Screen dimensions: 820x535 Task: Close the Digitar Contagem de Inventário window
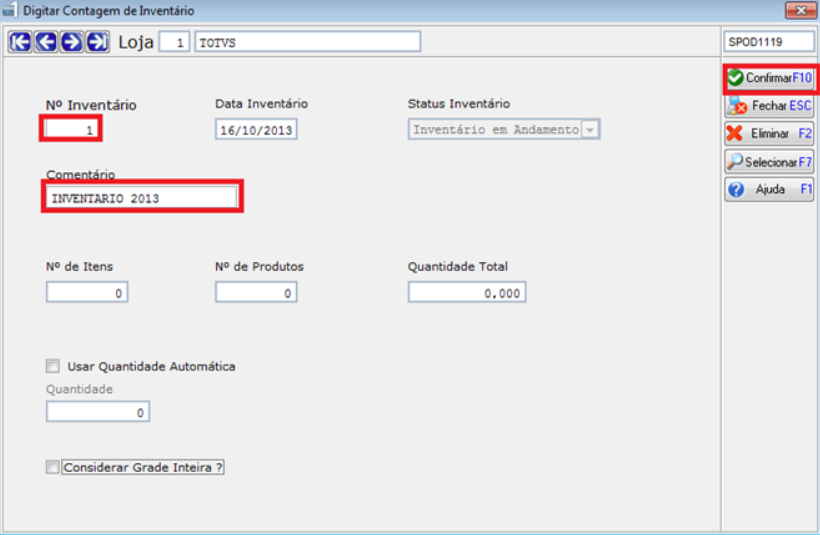pyautogui.click(x=800, y=10)
